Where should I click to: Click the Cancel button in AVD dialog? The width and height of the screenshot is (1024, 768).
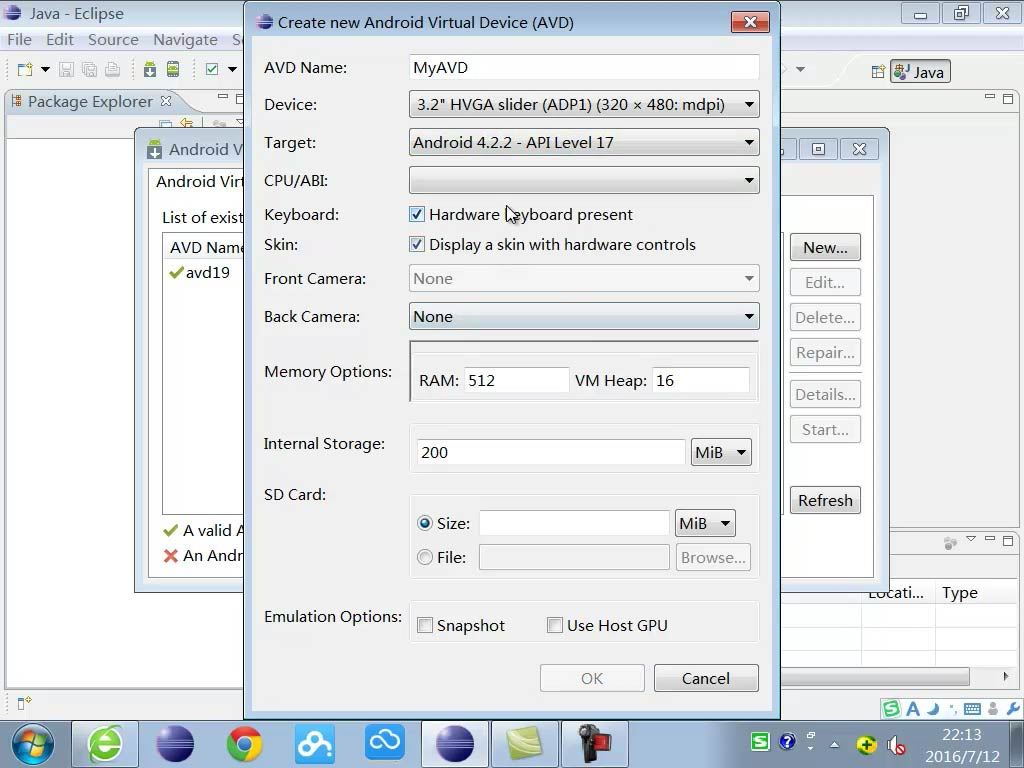(x=706, y=679)
